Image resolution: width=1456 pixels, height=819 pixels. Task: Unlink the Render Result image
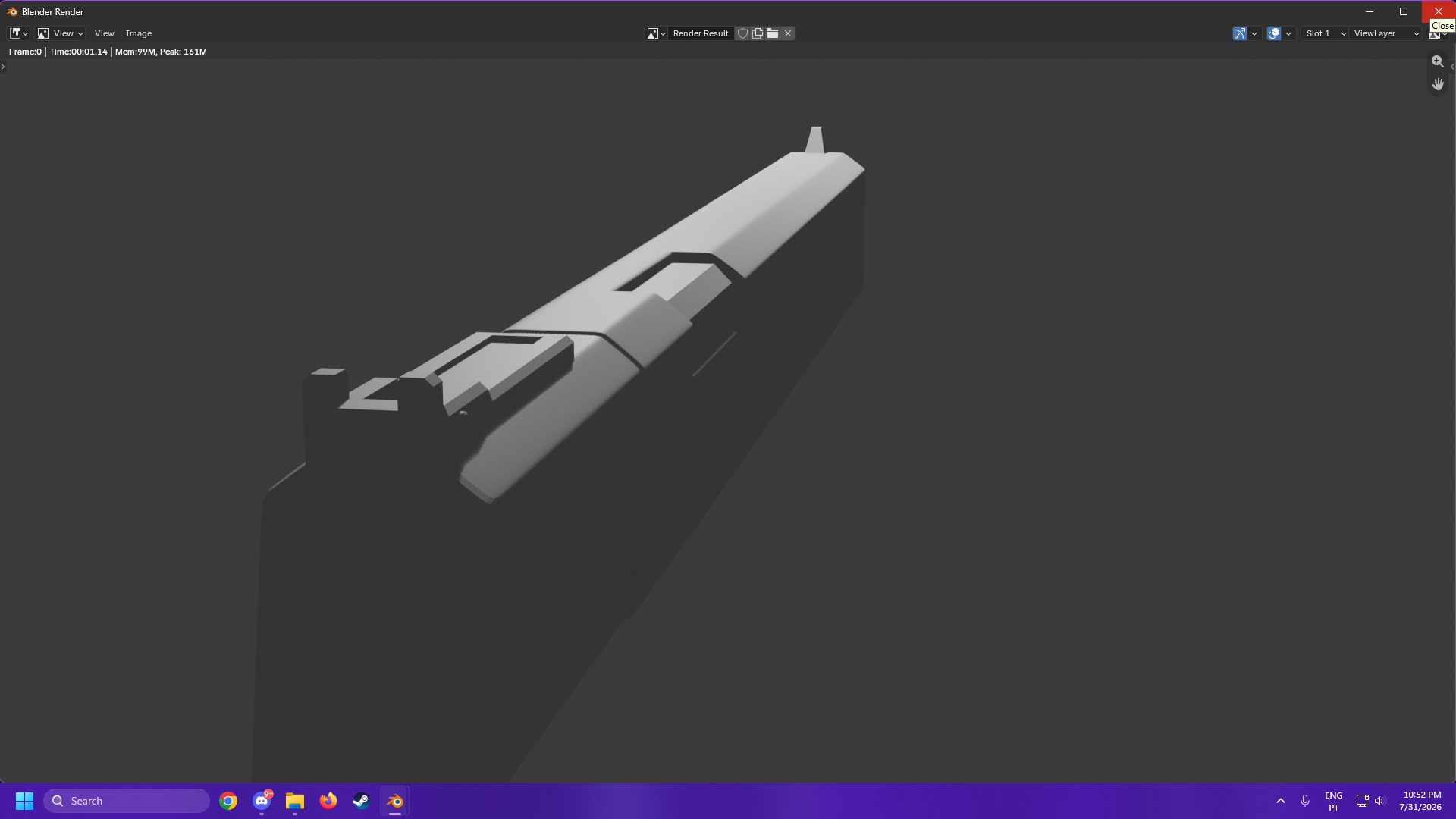(788, 33)
